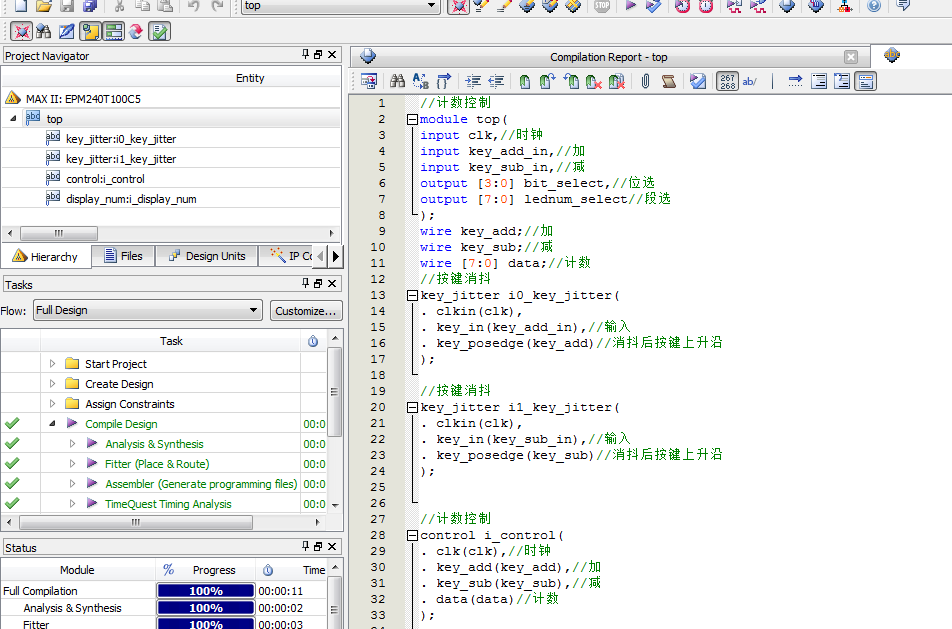Click the binoculars icon in the second toolbar row
Screen dimensions: 952x629
pos(44,31)
